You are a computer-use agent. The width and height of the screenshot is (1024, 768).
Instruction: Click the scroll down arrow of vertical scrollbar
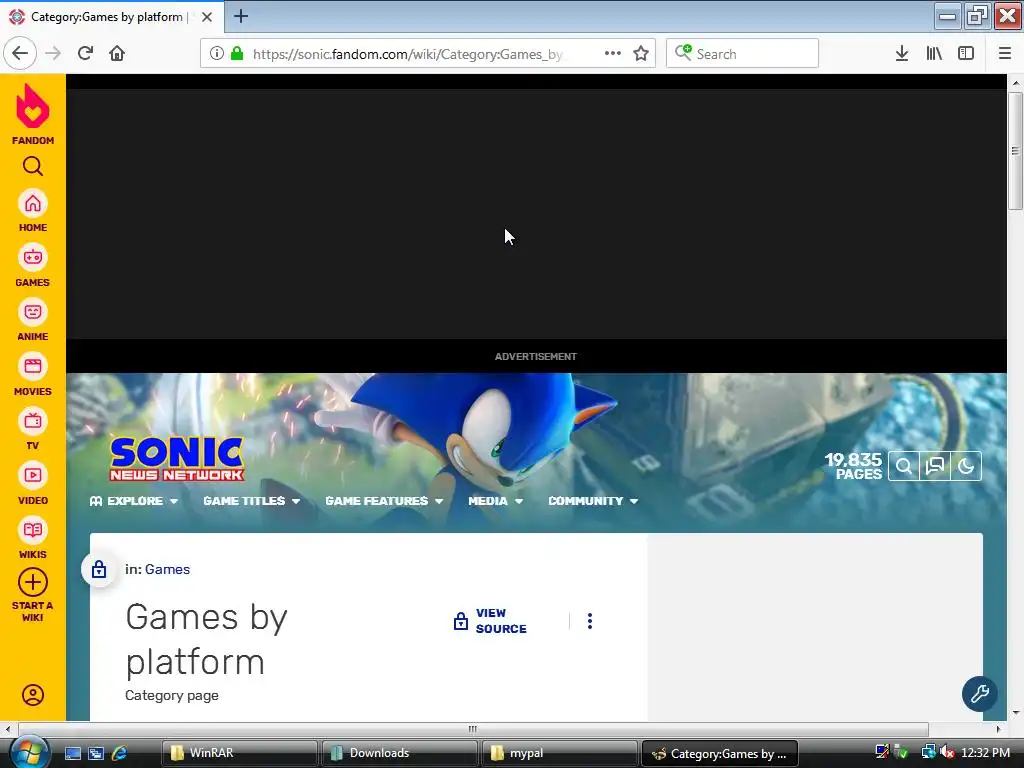point(1015,712)
